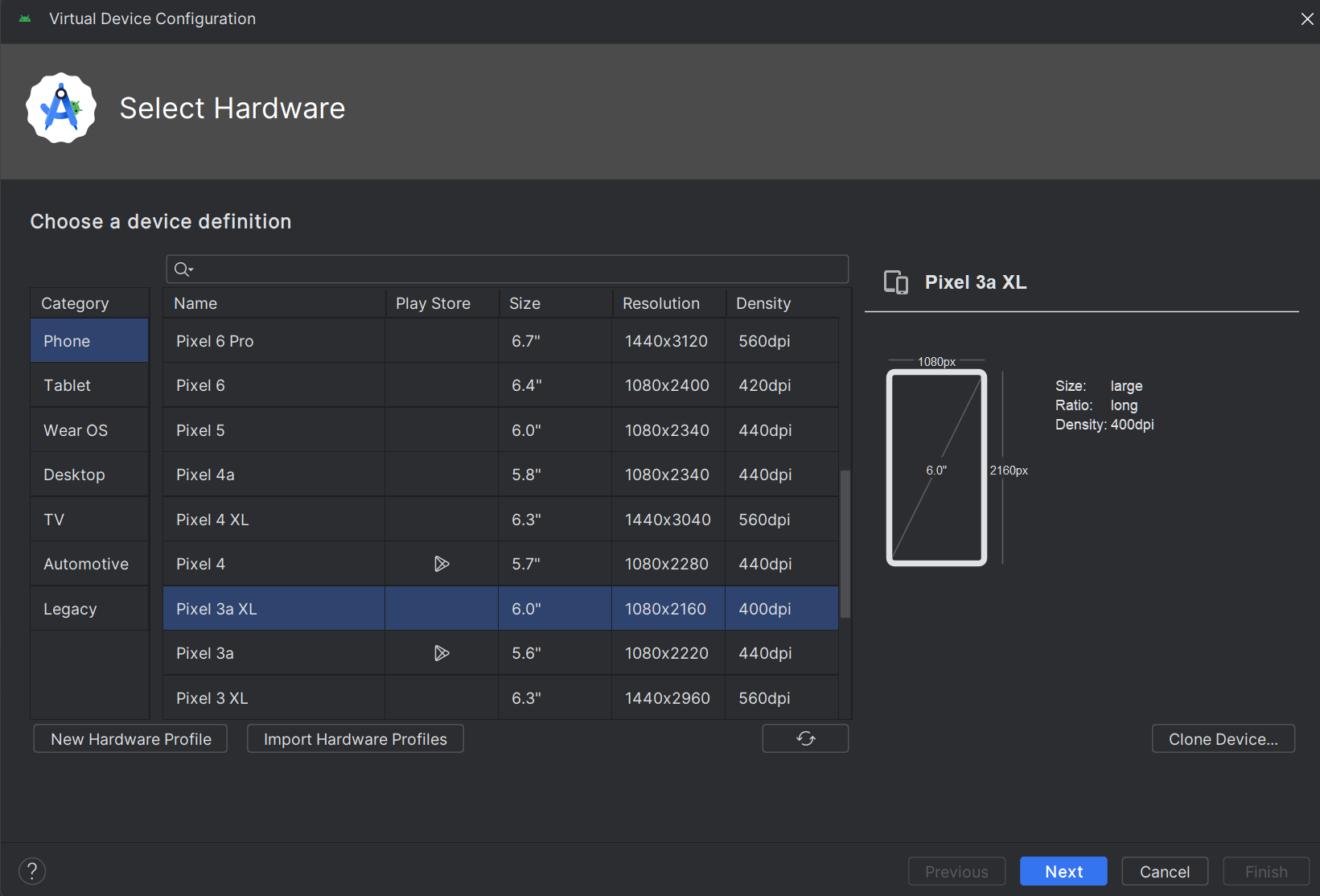Focus the device search input field

[x=515, y=269]
